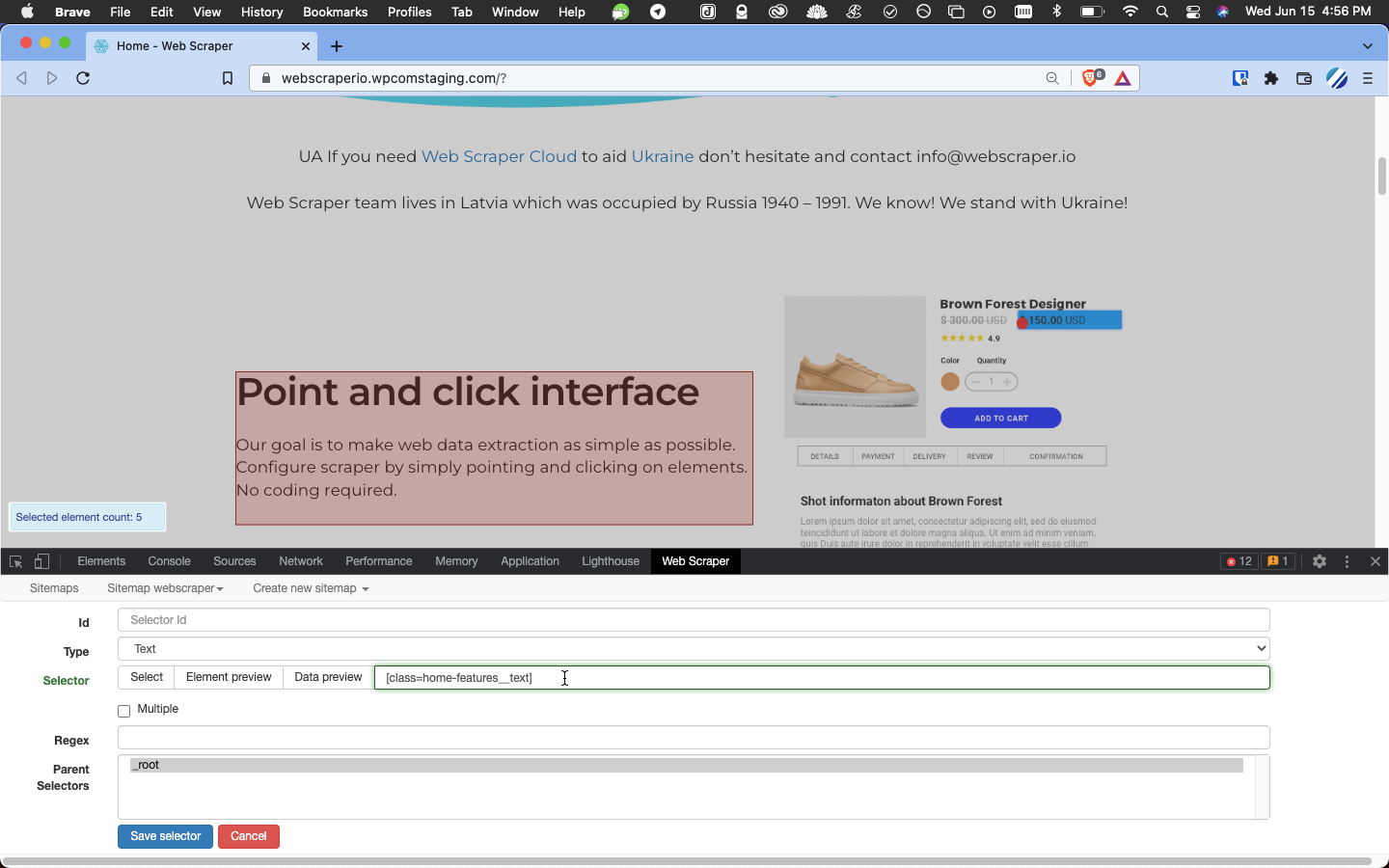This screenshot has width=1389, height=868.
Task: Toggle the device toolbar icon
Action: [x=41, y=561]
